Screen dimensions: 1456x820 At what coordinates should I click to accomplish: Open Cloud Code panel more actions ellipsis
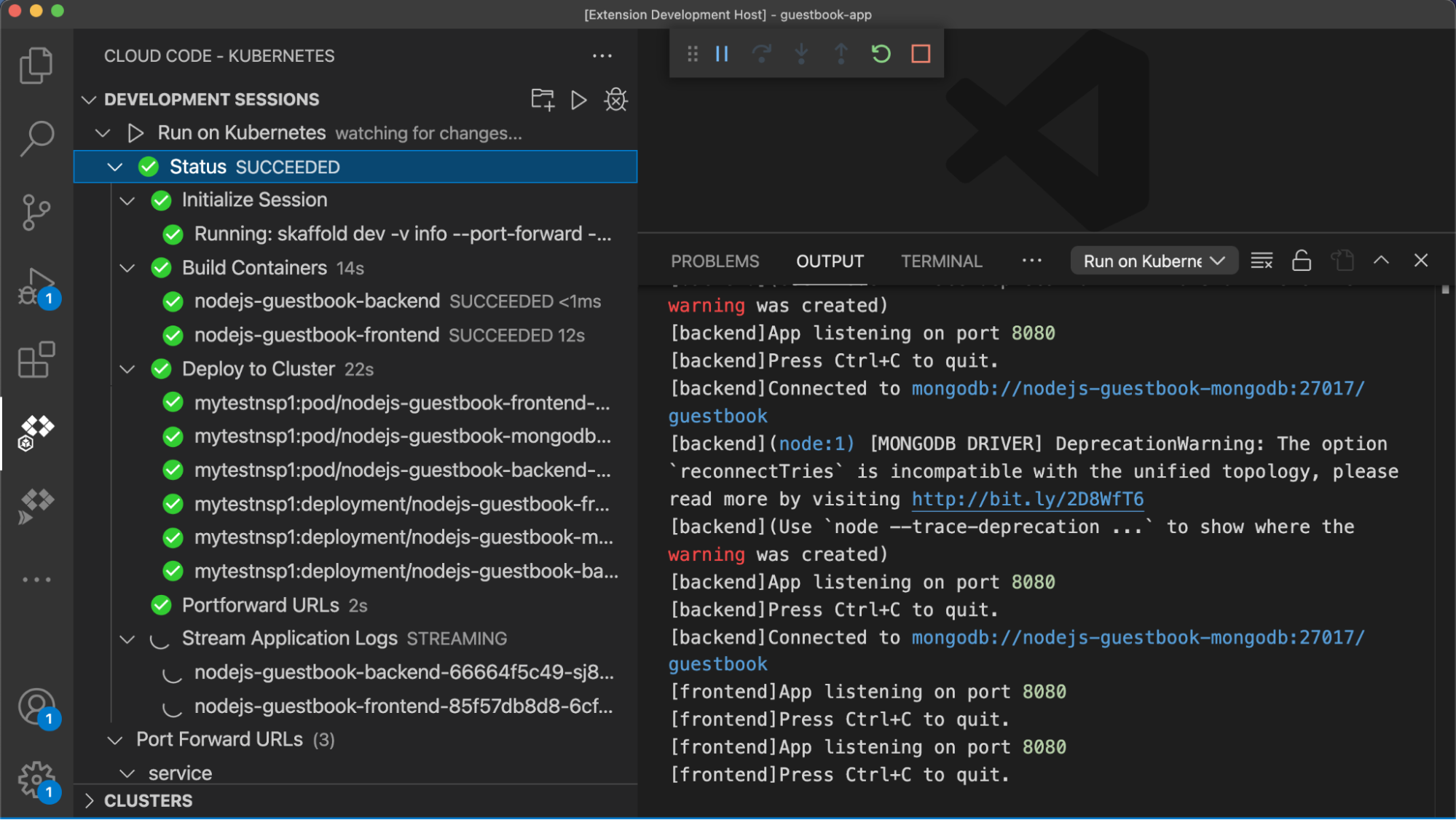coord(602,56)
